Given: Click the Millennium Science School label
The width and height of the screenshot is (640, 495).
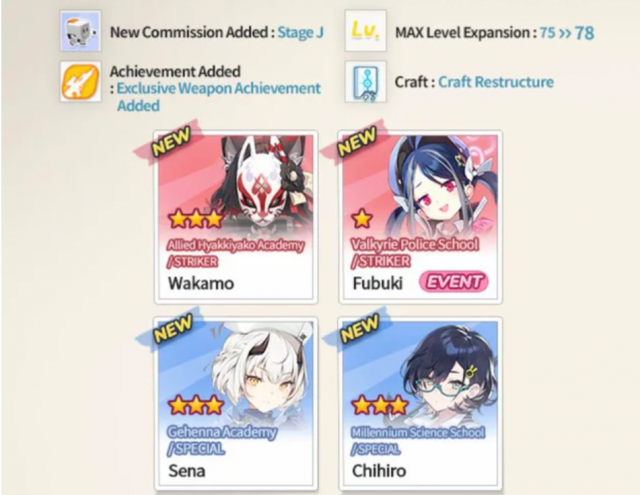Looking at the screenshot, I should (418, 432).
